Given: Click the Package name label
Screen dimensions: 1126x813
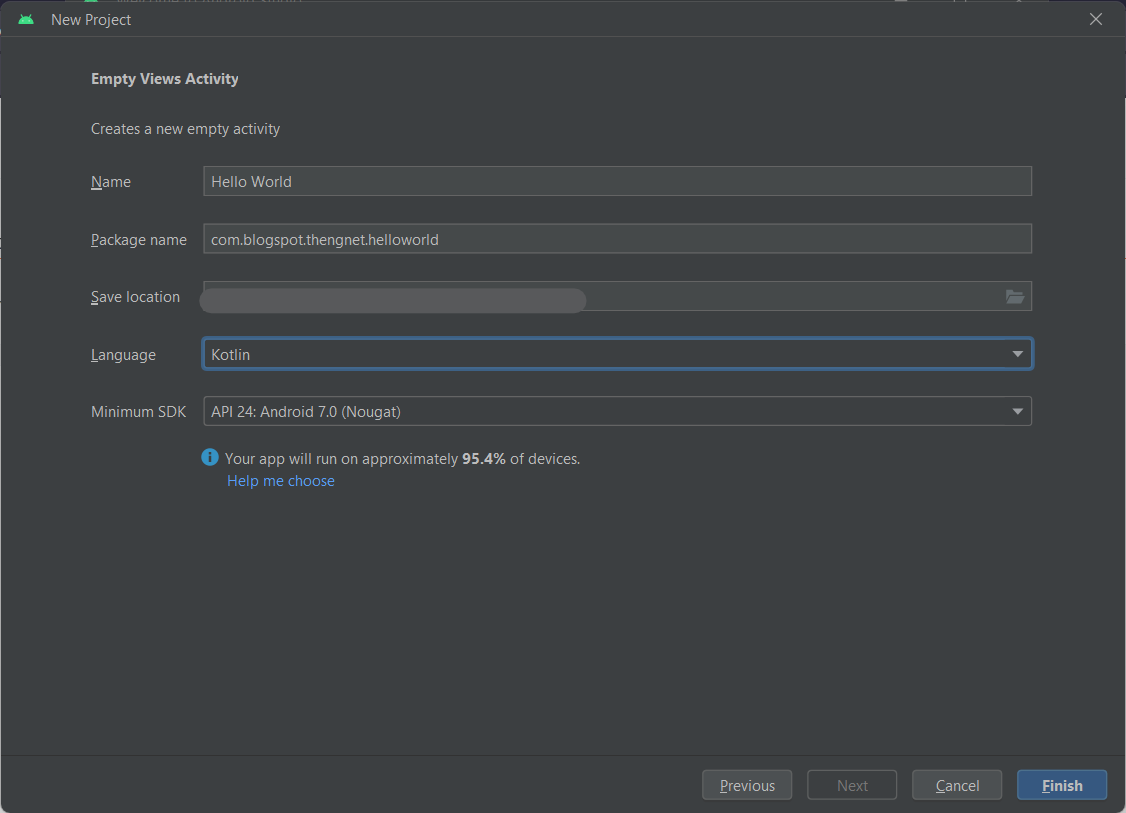Looking at the screenshot, I should click(x=139, y=240).
